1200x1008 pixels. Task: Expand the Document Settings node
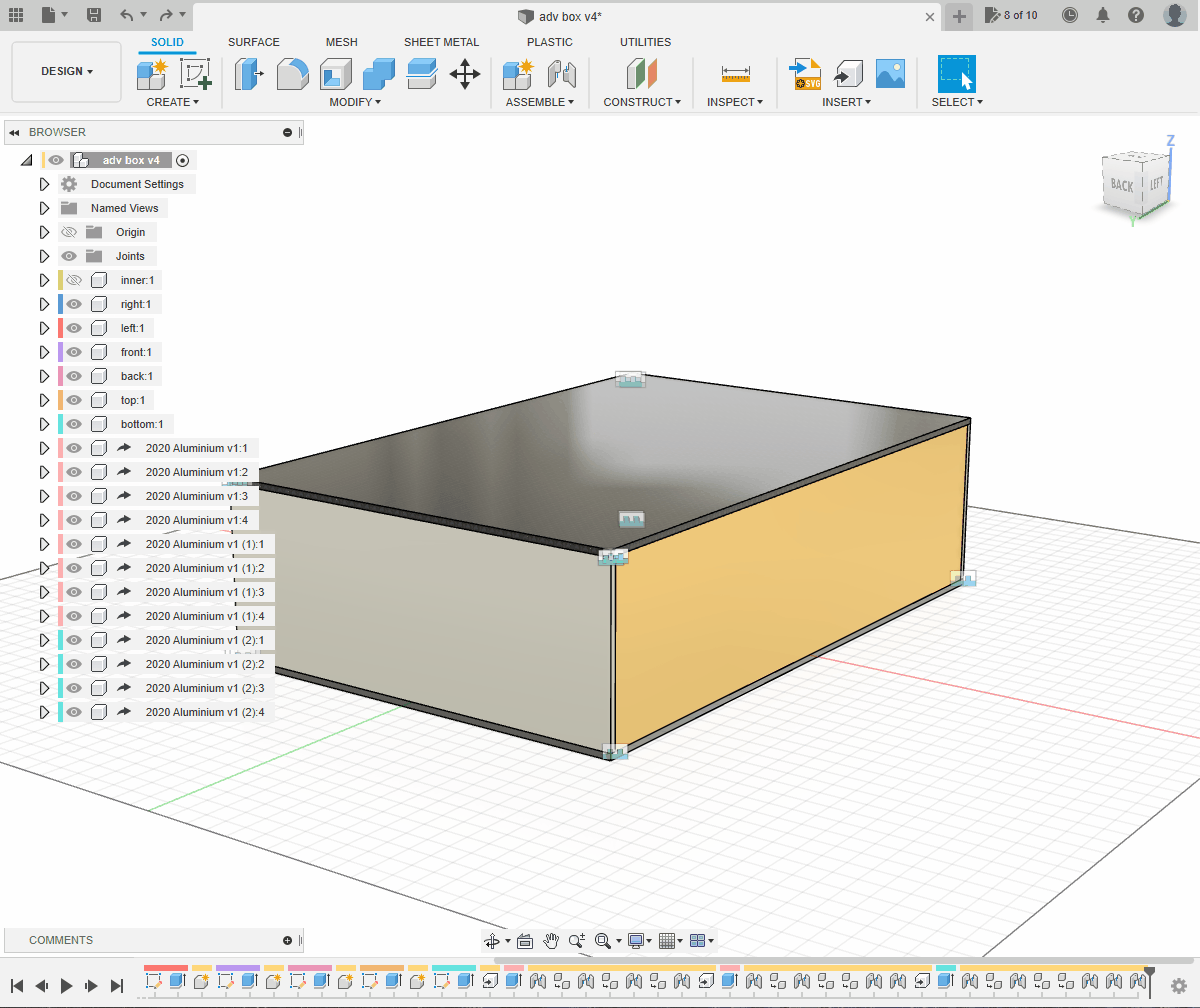pyautogui.click(x=44, y=184)
